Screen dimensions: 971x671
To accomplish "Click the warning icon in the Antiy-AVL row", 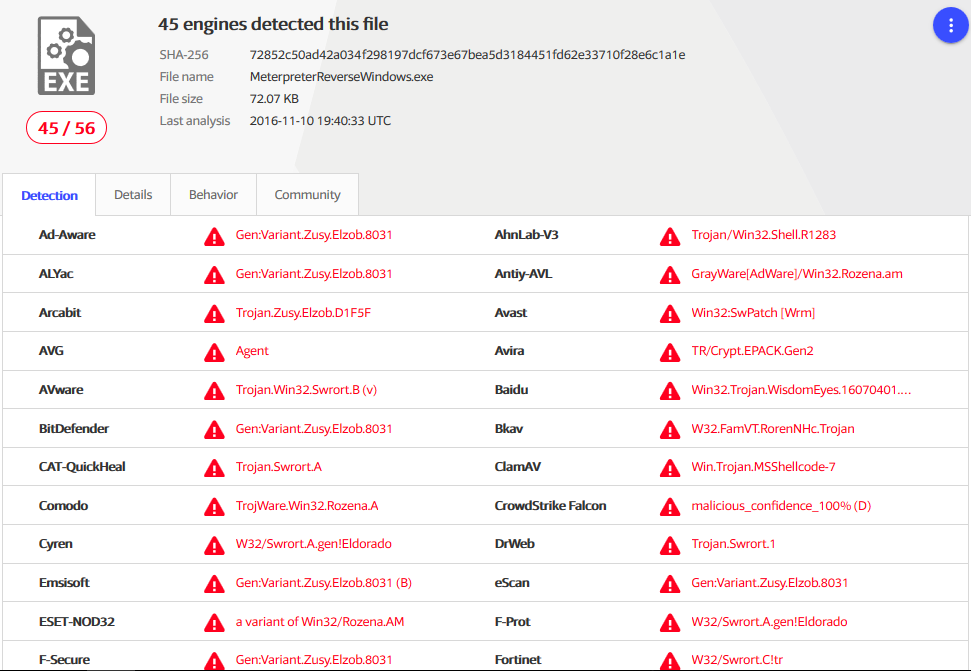I will pos(670,275).
